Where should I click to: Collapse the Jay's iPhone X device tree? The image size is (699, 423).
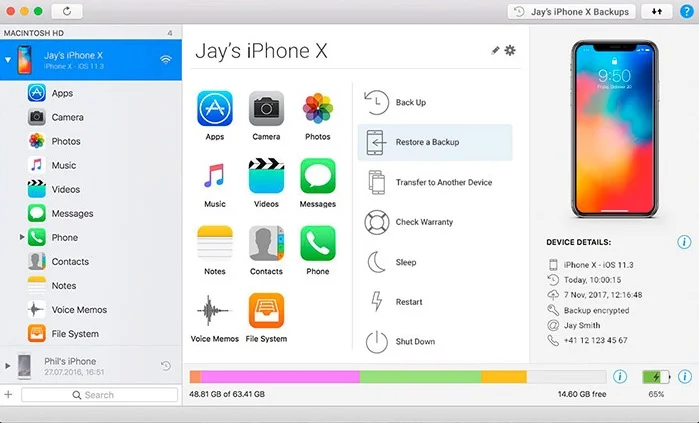pos(8,60)
